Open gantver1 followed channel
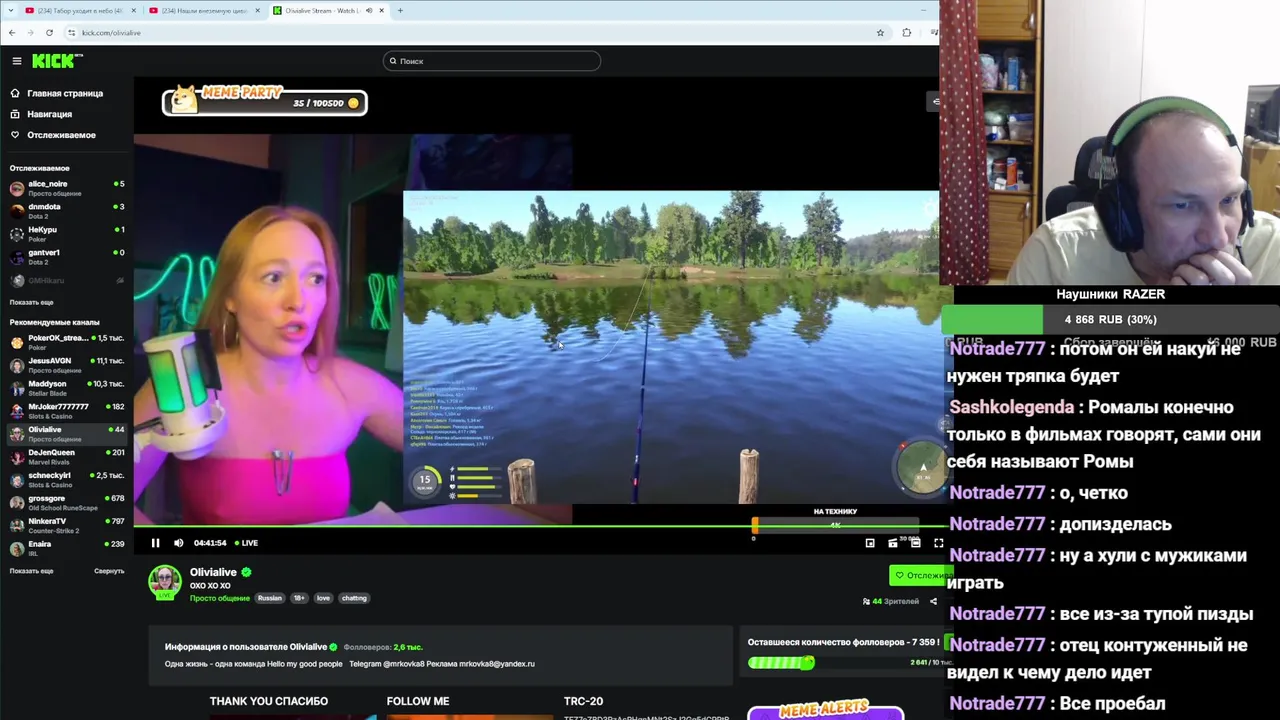The height and width of the screenshot is (720, 1280). tap(66, 257)
